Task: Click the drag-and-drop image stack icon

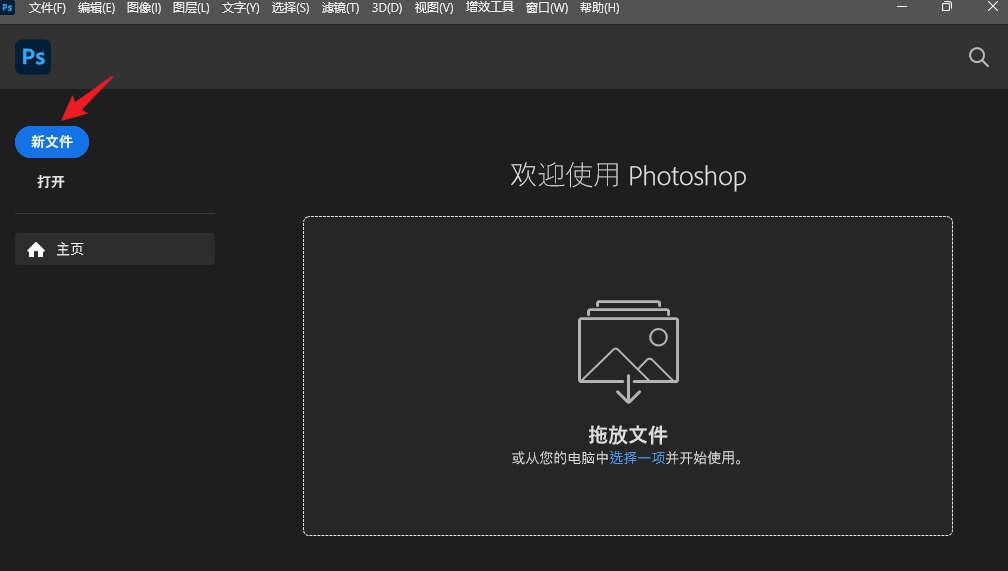Action: [x=628, y=352]
